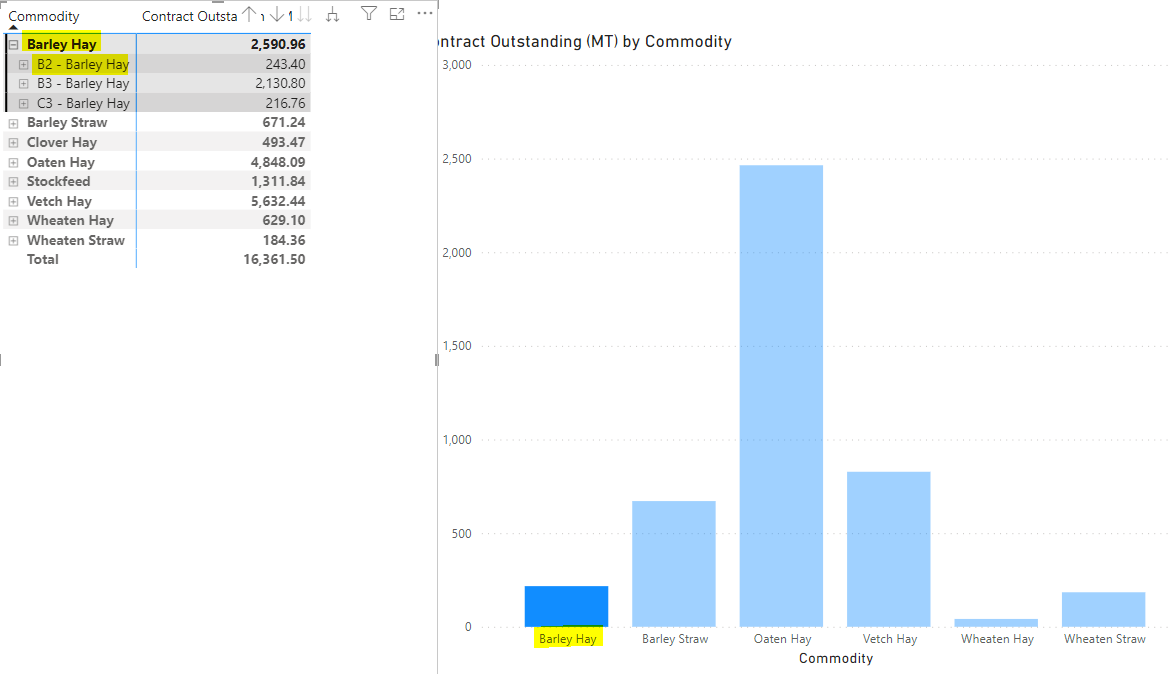
Task: Select the Stockfeed row label
Action: (58, 181)
